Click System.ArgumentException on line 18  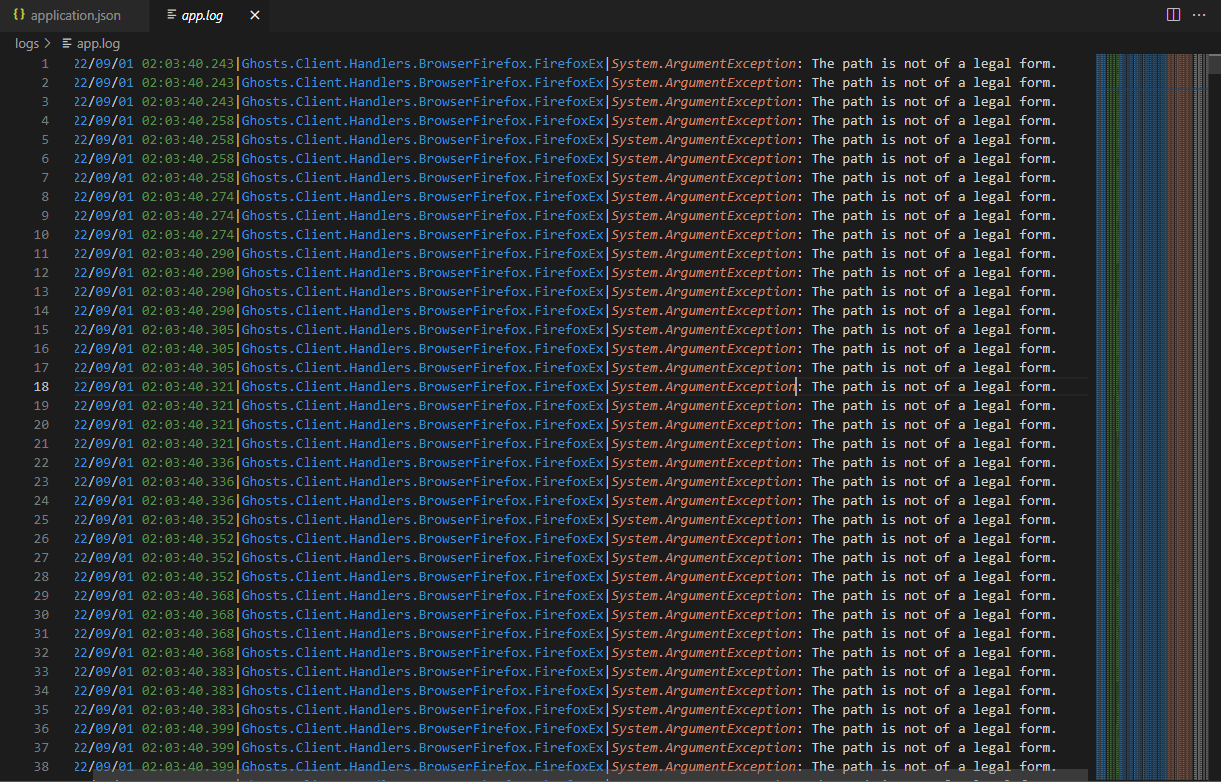(704, 387)
